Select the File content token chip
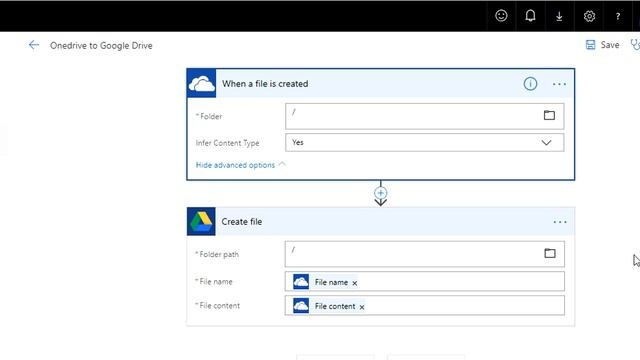 329,306
